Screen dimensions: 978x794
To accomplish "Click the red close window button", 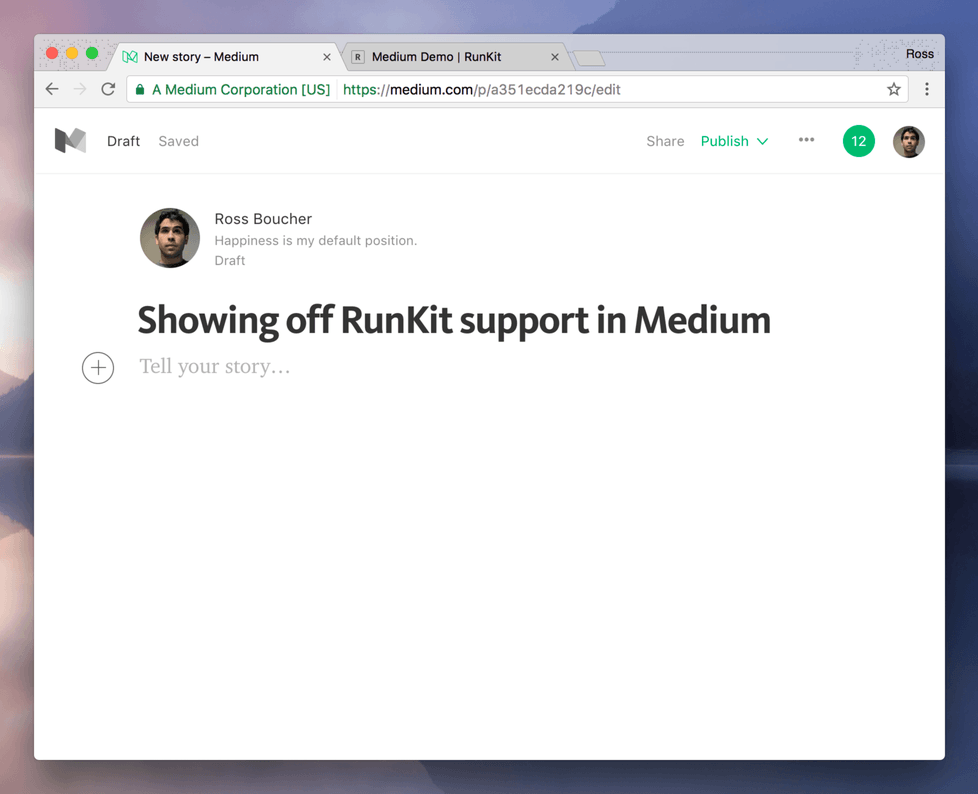I will [52, 54].
